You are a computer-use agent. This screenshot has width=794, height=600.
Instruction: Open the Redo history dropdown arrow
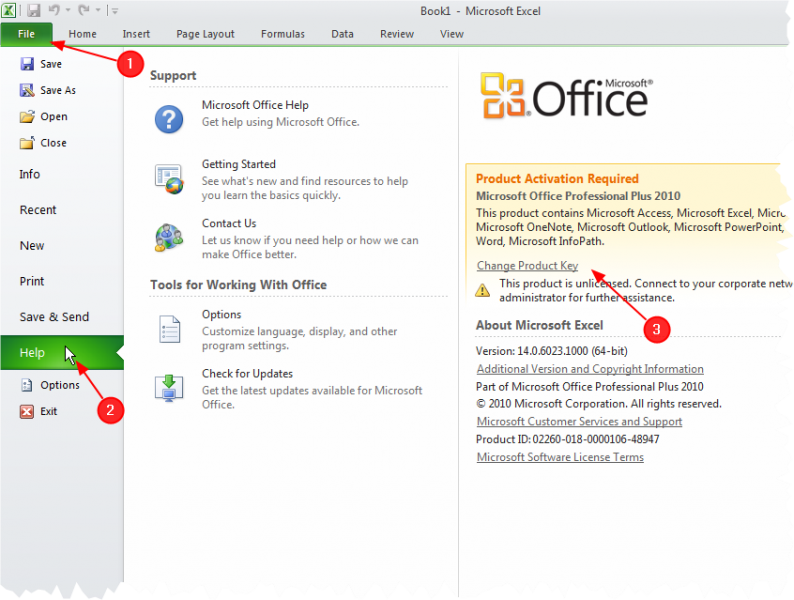[98, 10]
